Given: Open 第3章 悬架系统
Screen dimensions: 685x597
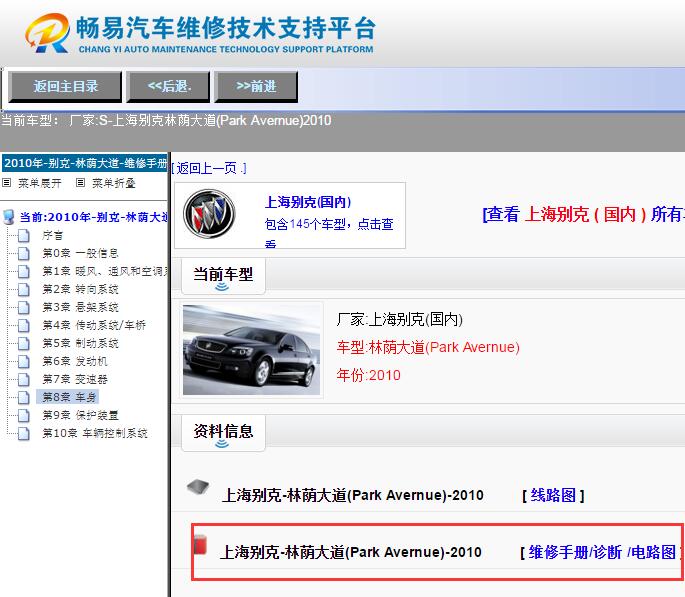Looking at the screenshot, I should coord(80,307).
